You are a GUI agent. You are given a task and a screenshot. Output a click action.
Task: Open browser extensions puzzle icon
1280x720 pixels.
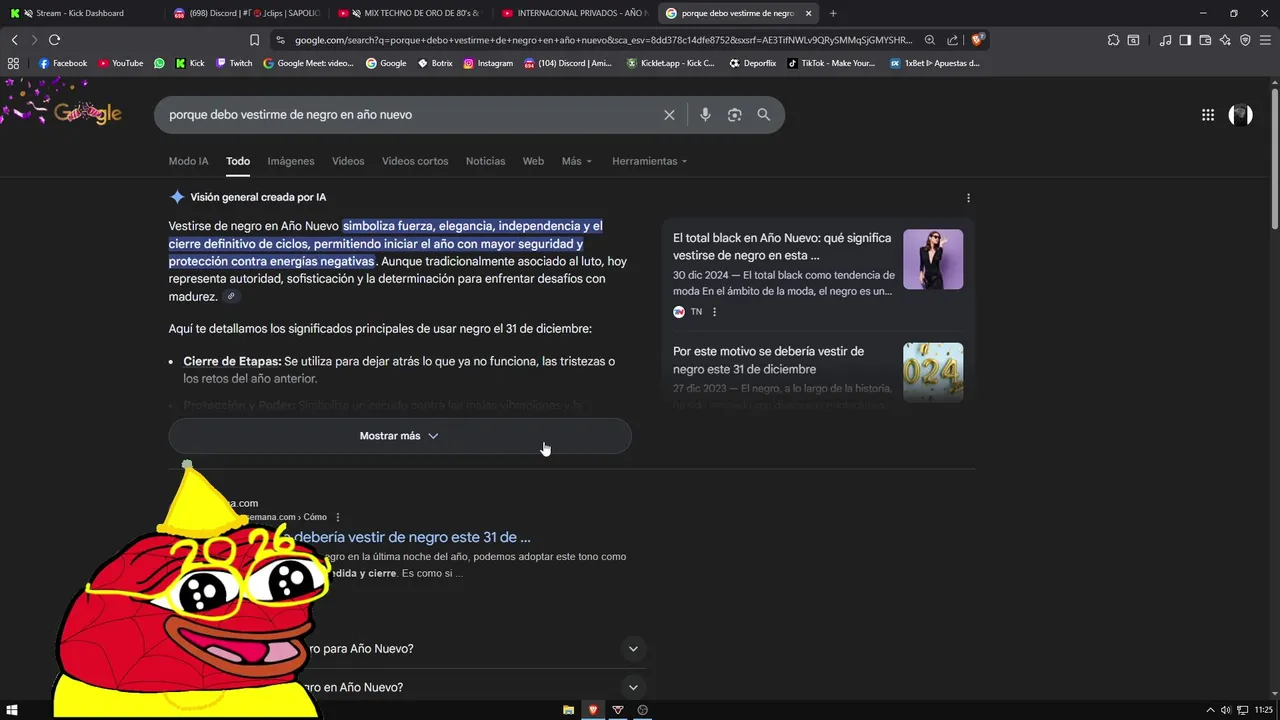(x=1113, y=40)
